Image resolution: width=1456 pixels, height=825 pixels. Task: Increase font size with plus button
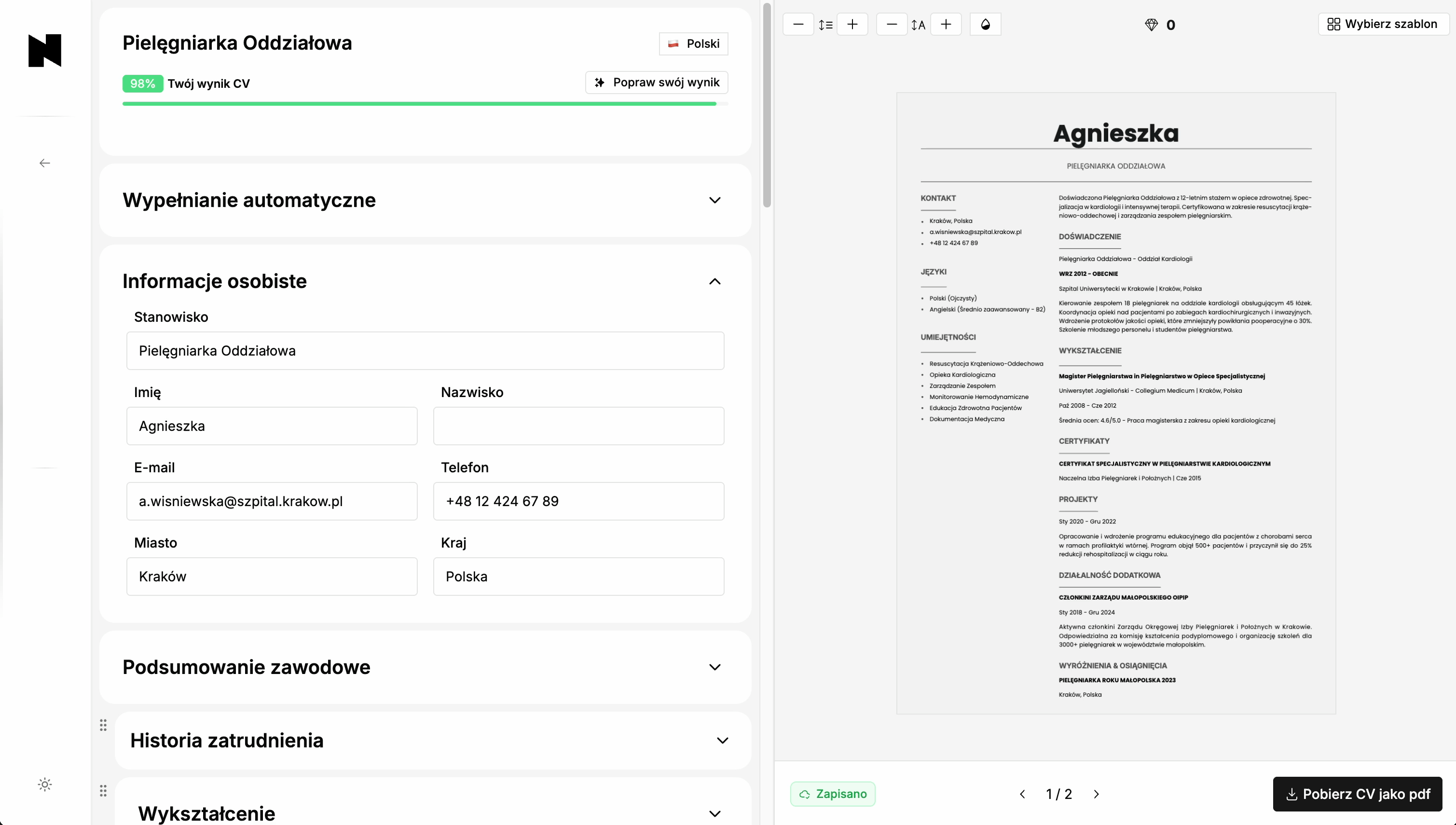(x=946, y=25)
